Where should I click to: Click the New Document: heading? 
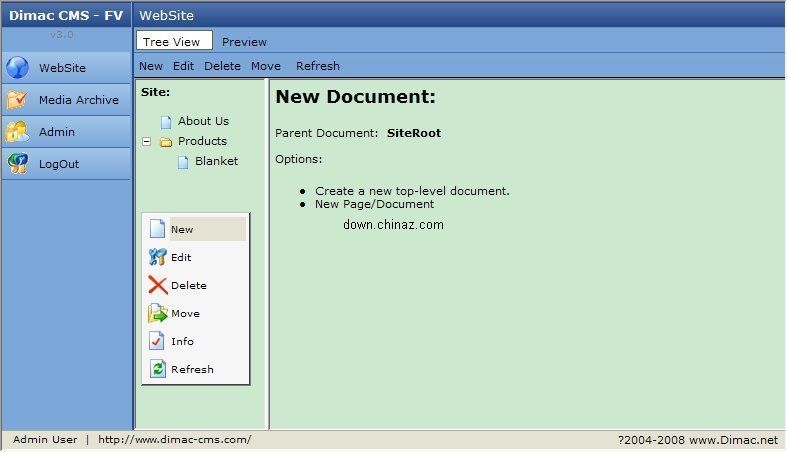pyautogui.click(x=355, y=96)
